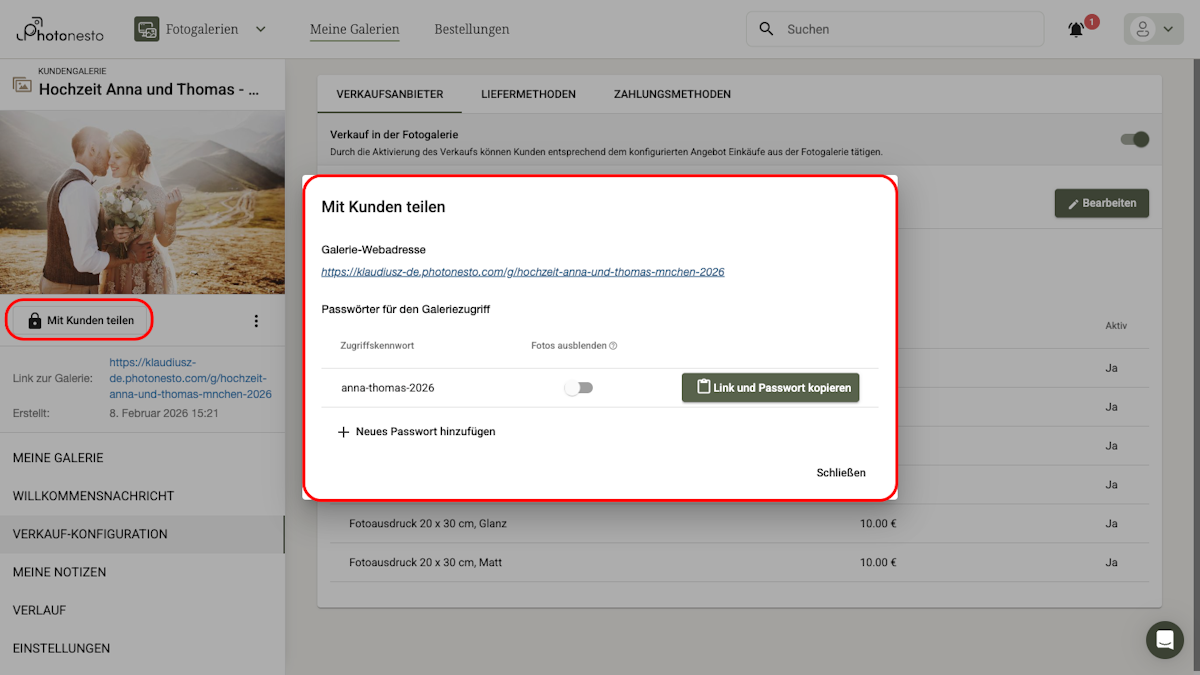This screenshot has width=1200, height=675.
Task: Click inside the Suchen search field
Action: point(890,29)
